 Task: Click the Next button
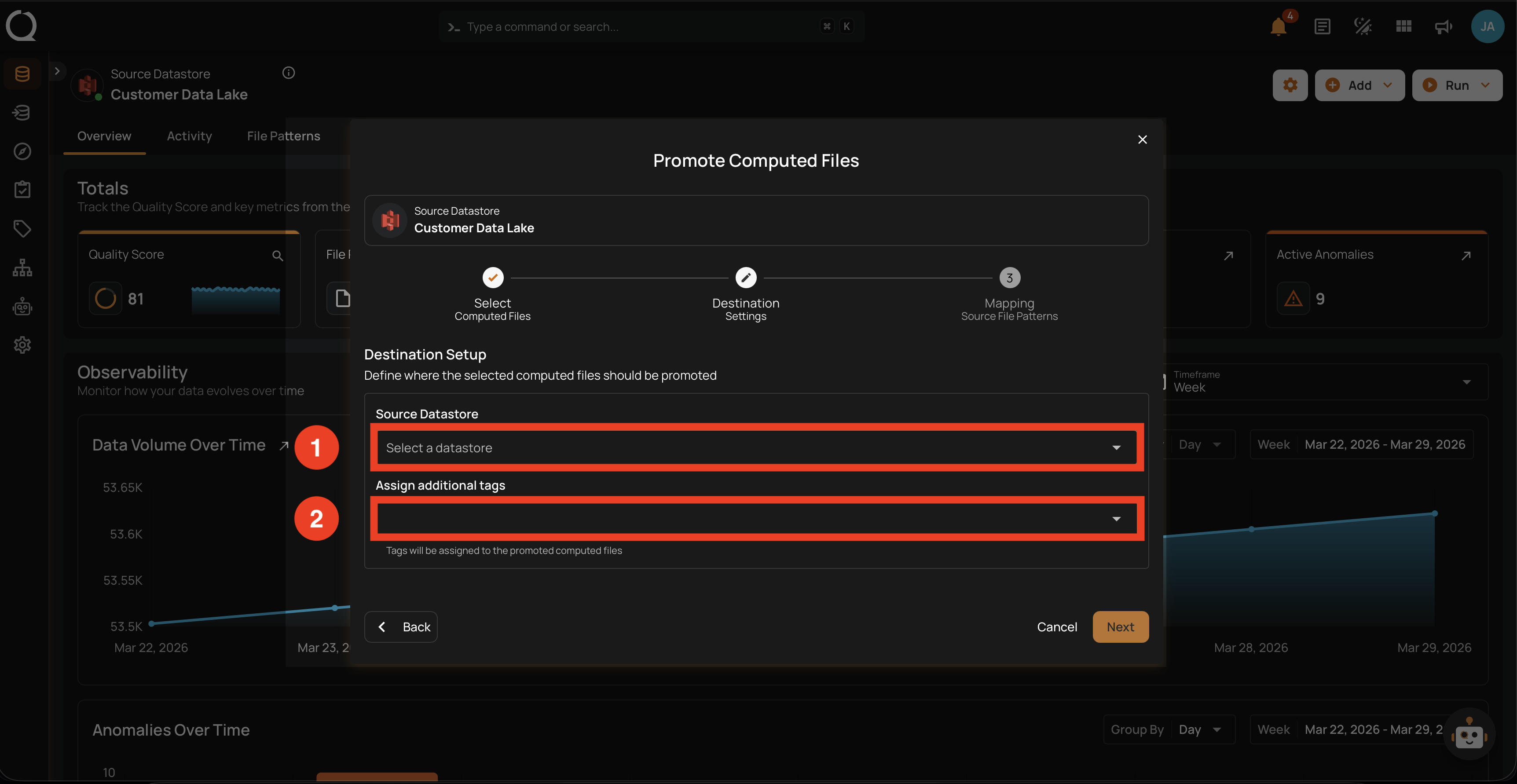(x=1120, y=627)
